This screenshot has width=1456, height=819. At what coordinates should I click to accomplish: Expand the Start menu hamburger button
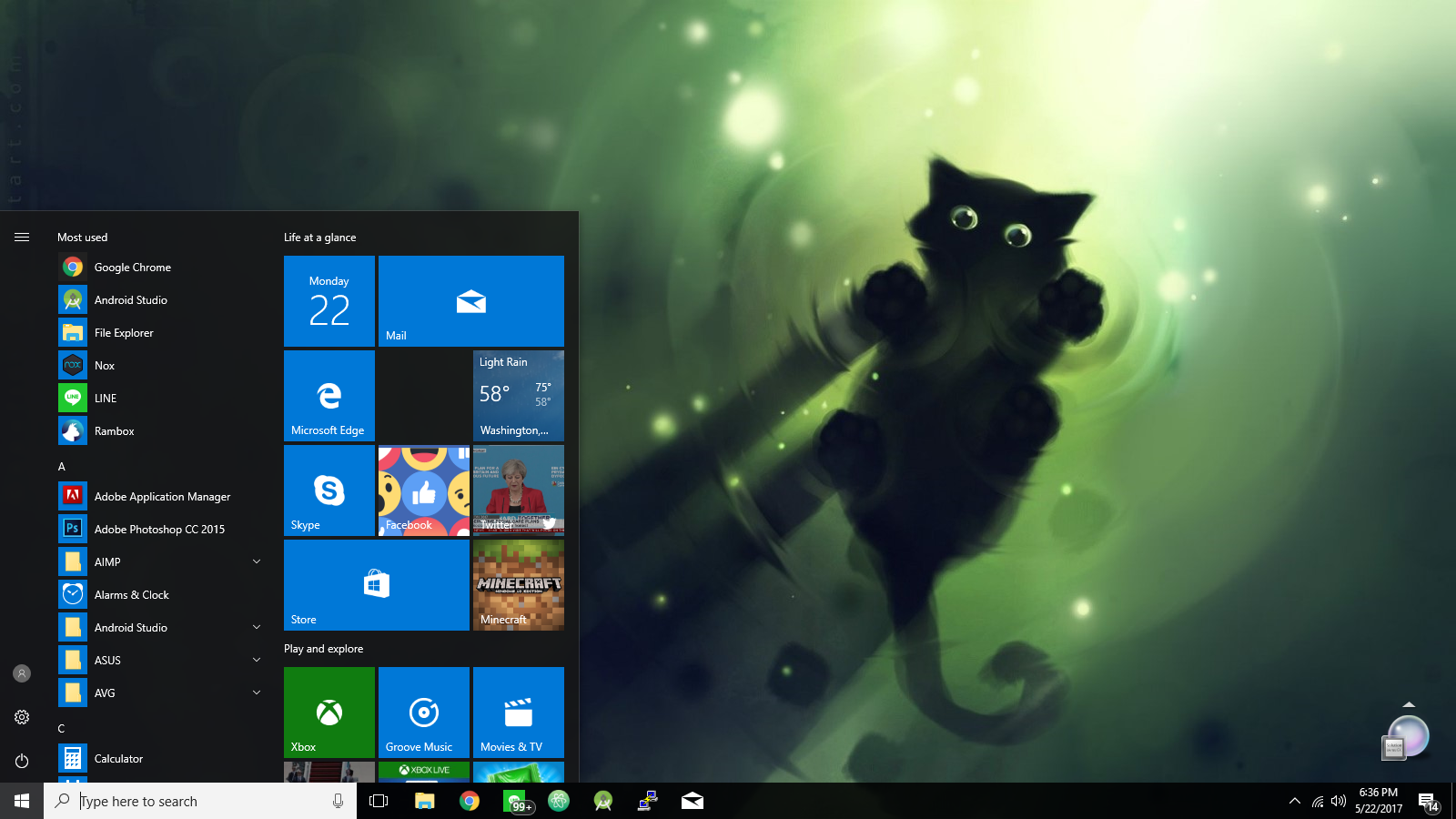pos(22,238)
